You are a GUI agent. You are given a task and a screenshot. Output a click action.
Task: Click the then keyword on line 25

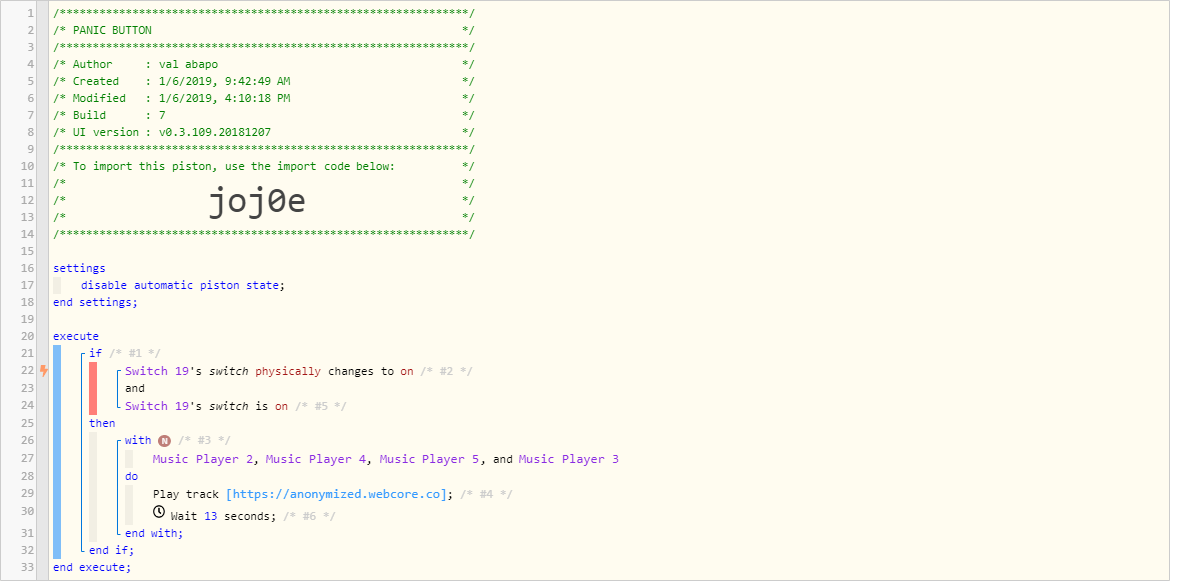pyautogui.click(x=102, y=424)
